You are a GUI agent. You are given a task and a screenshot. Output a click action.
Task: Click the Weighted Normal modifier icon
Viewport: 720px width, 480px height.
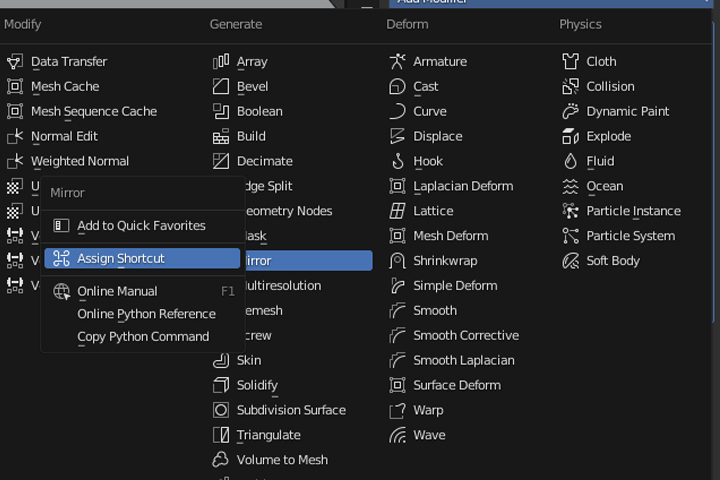[x=15, y=161]
